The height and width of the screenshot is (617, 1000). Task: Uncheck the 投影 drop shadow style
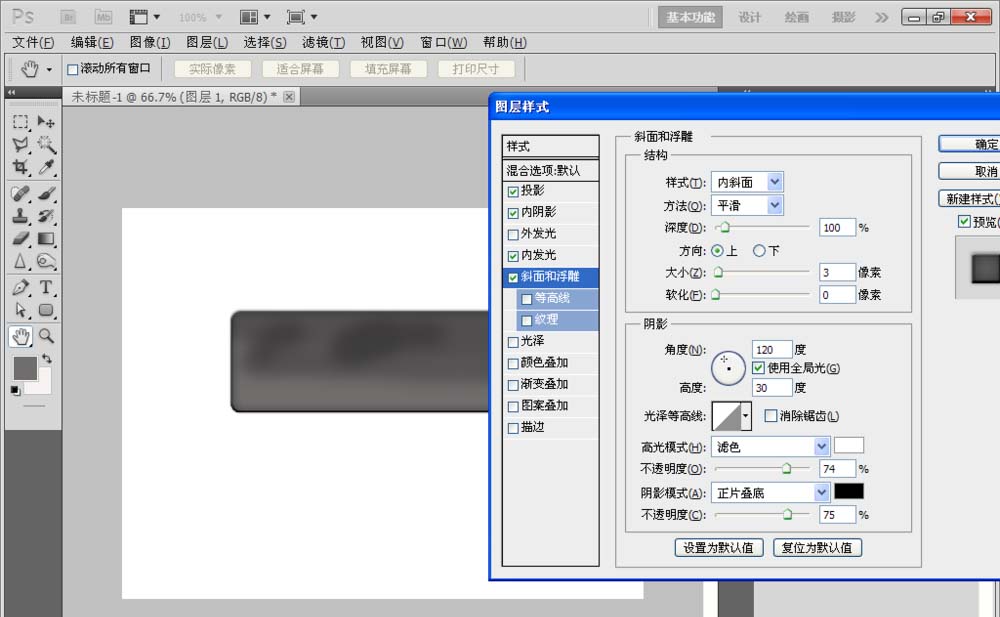[514, 191]
